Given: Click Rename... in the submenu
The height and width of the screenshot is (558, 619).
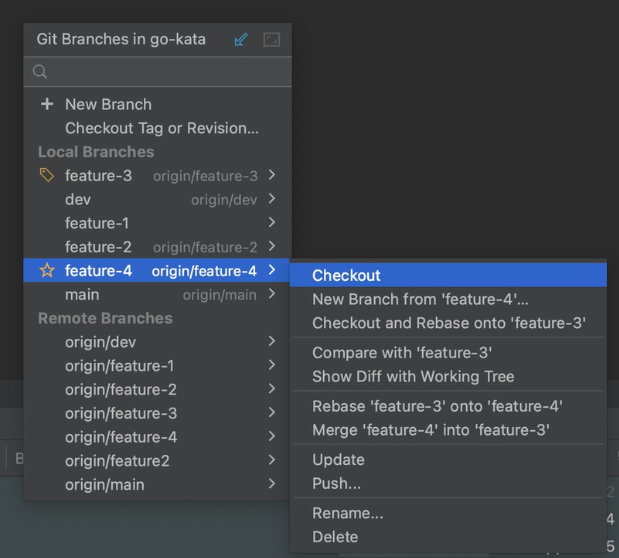Looking at the screenshot, I should (347, 513).
